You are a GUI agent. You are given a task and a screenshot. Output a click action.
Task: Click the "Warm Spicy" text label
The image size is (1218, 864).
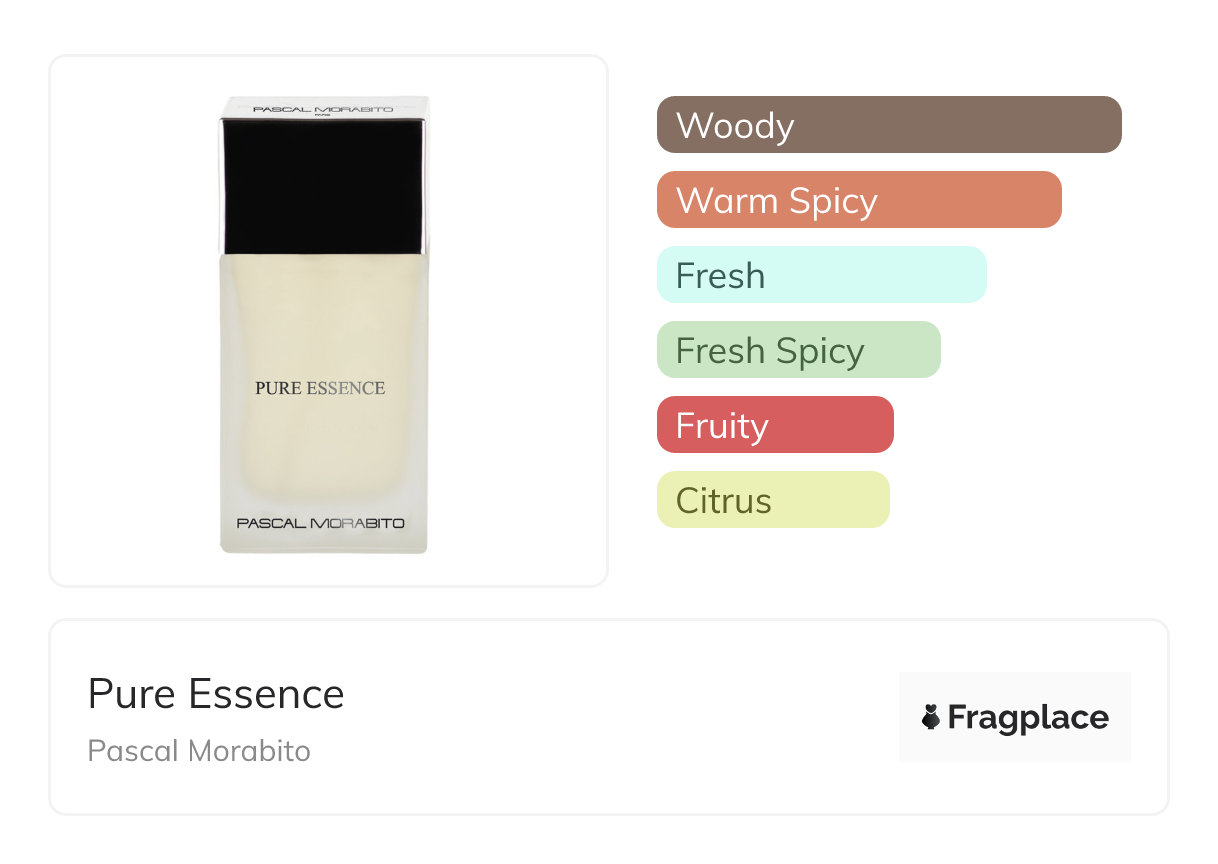(x=777, y=201)
